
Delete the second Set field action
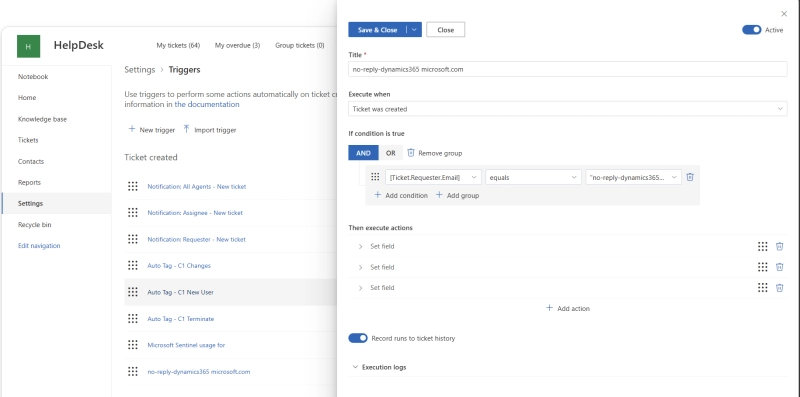pyautogui.click(x=780, y=267)
